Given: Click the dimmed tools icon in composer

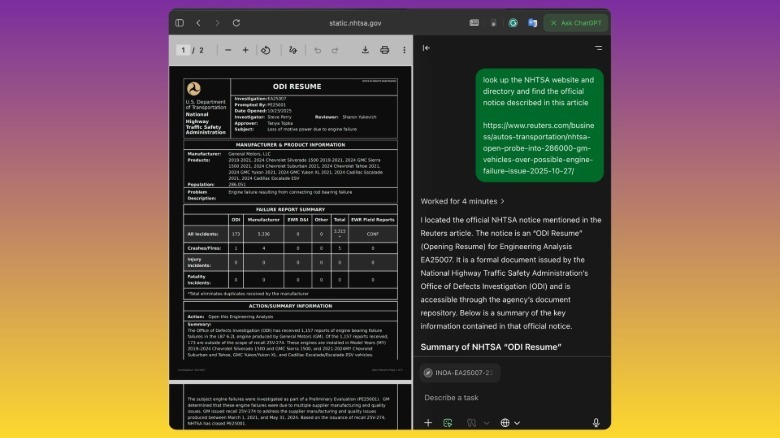Looking at the screenshot, I should click(471, 423).
